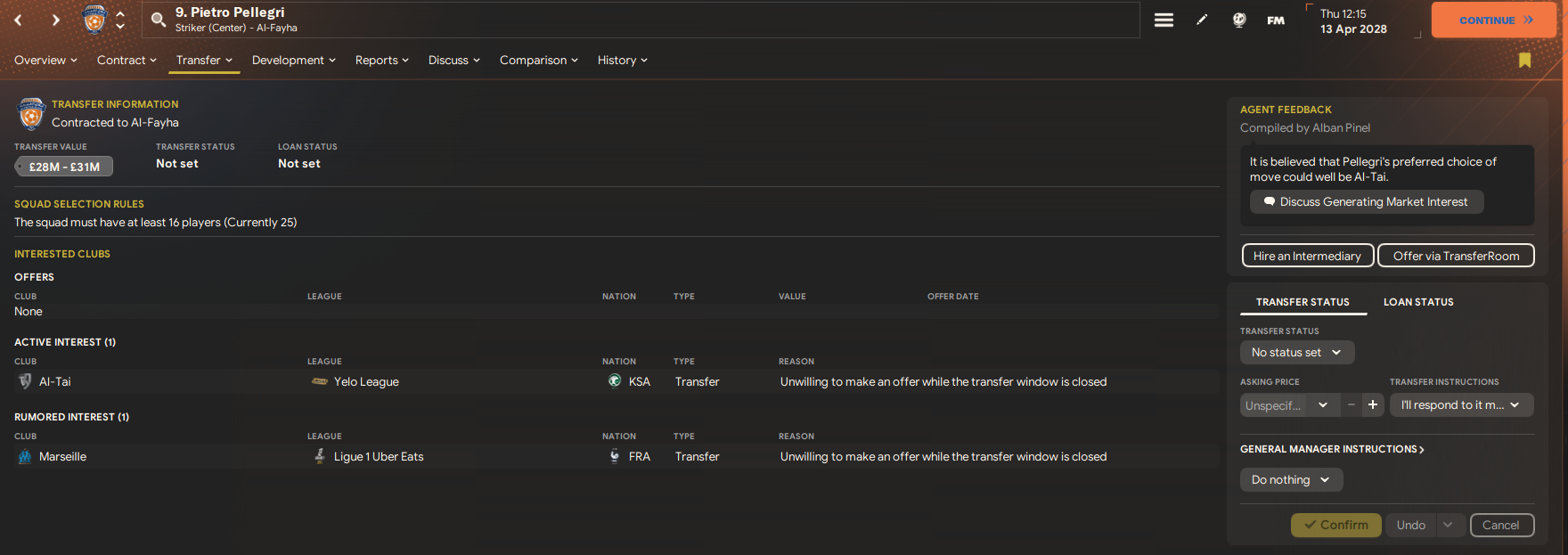1568x555 pixels.
Task: Click the Squad Selection Rules heading
Action: 79,204
